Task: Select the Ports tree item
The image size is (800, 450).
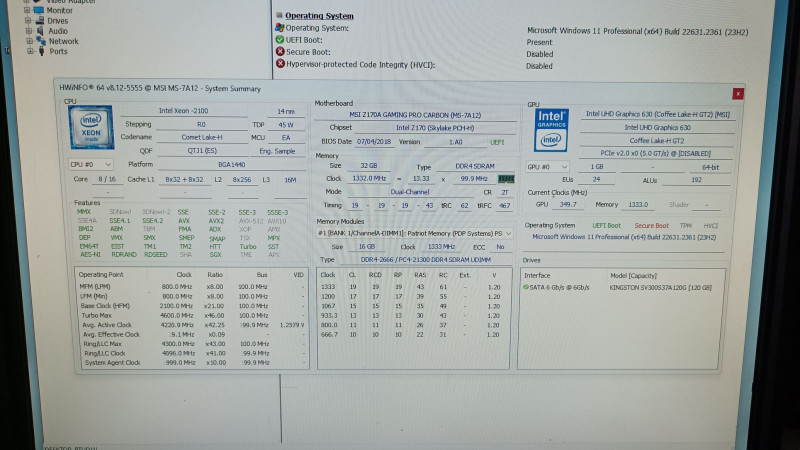Action: point(58,52)
